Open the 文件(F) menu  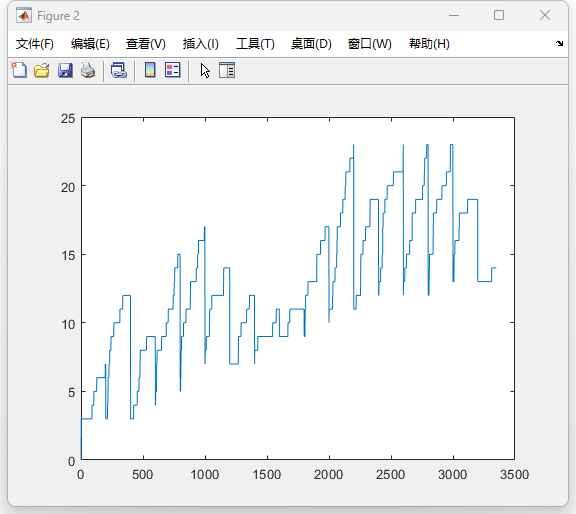(x=35, y=44)
